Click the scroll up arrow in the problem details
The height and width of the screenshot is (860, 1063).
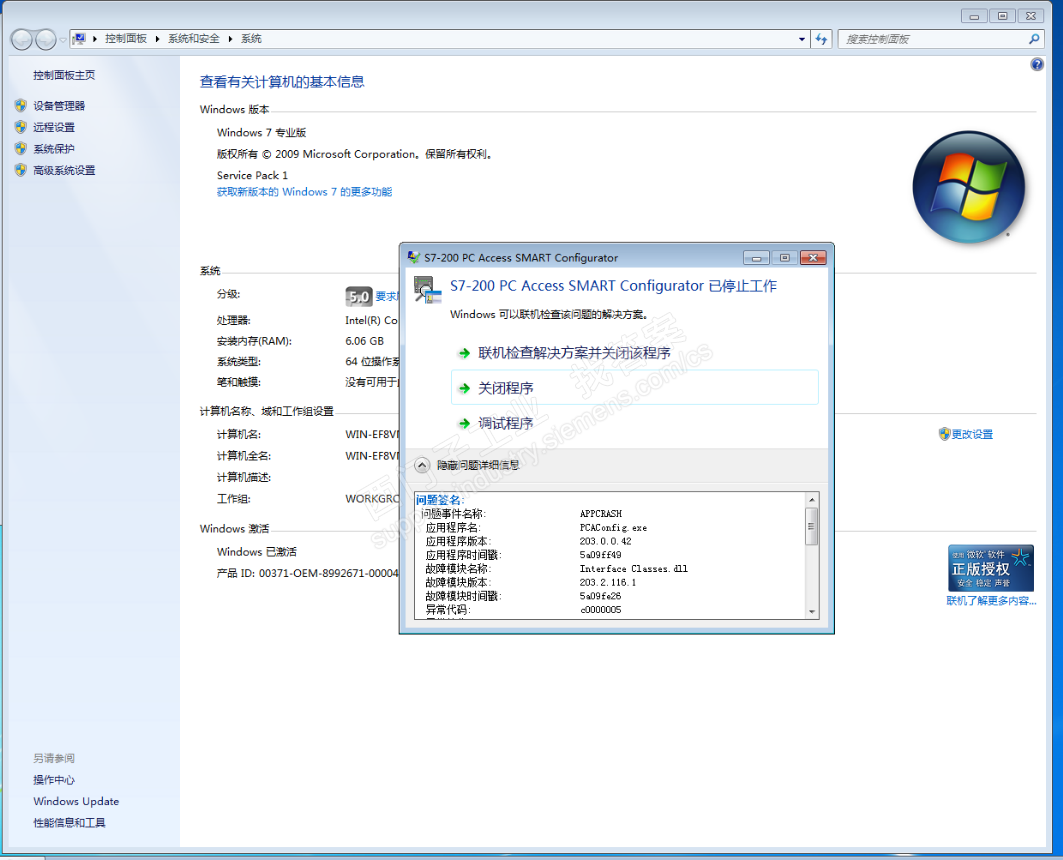click(x=811, y=500)
